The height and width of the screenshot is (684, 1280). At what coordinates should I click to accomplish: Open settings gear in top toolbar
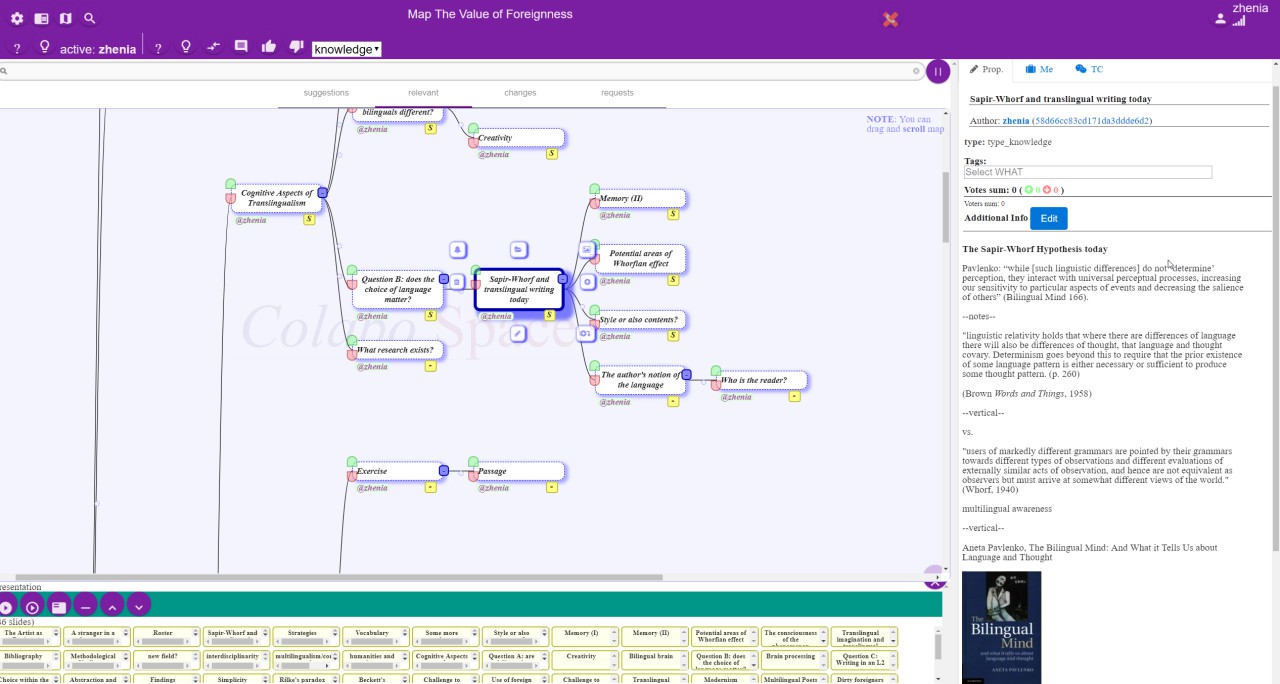(17, 18)
